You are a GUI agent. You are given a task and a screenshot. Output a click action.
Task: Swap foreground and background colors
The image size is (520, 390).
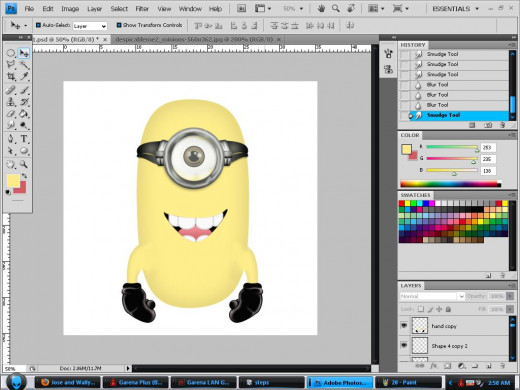click(24, 176)
